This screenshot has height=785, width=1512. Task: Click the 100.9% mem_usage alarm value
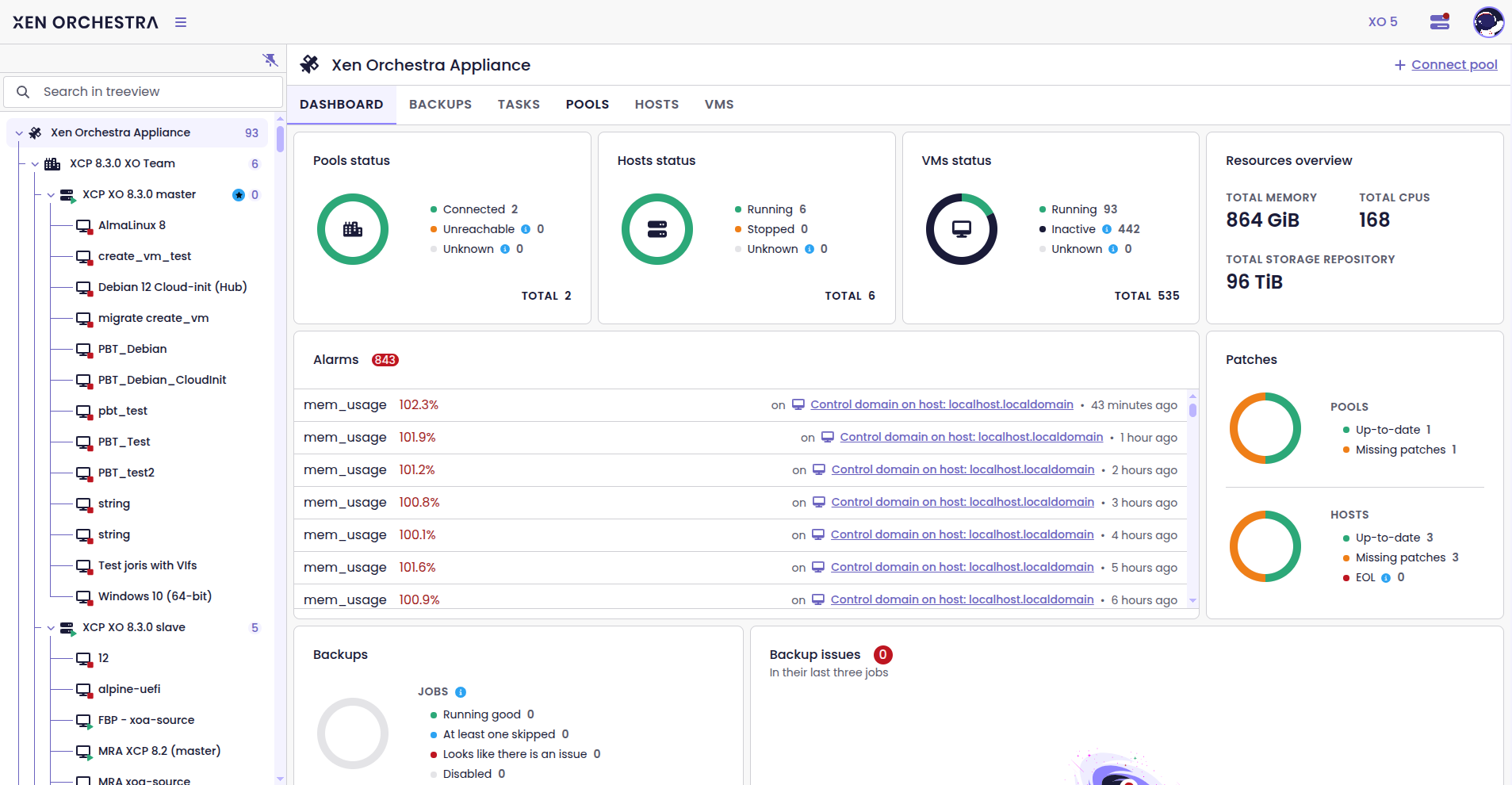[x=419, y=600]
